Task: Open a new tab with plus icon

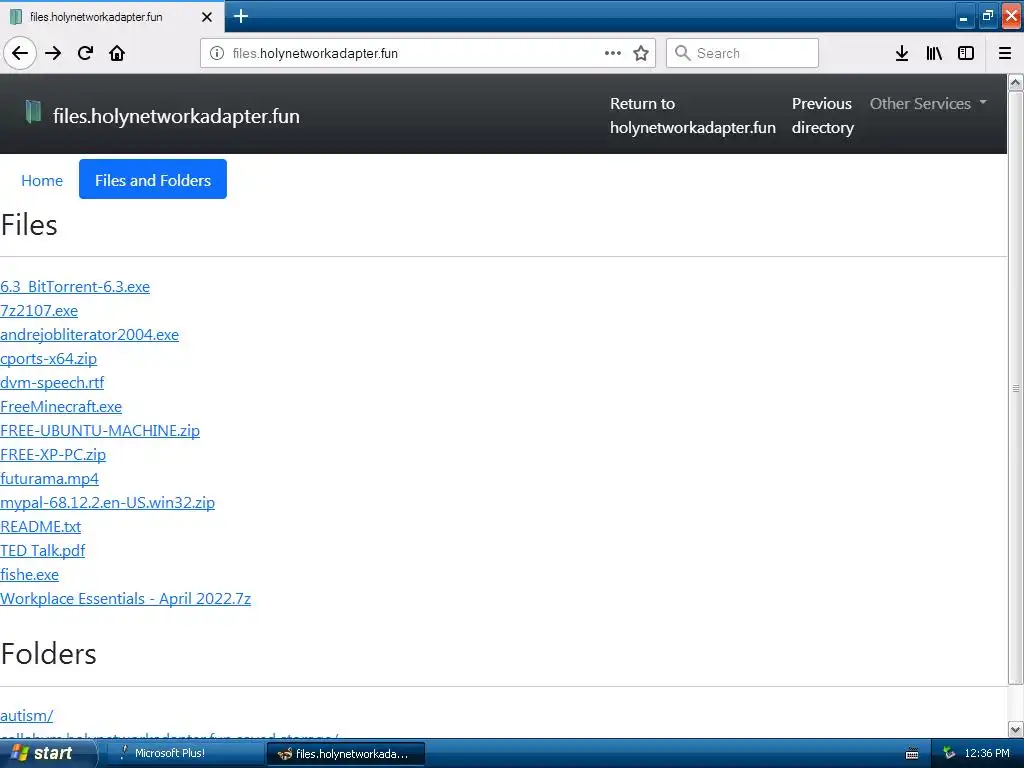Action: [241, 16]
